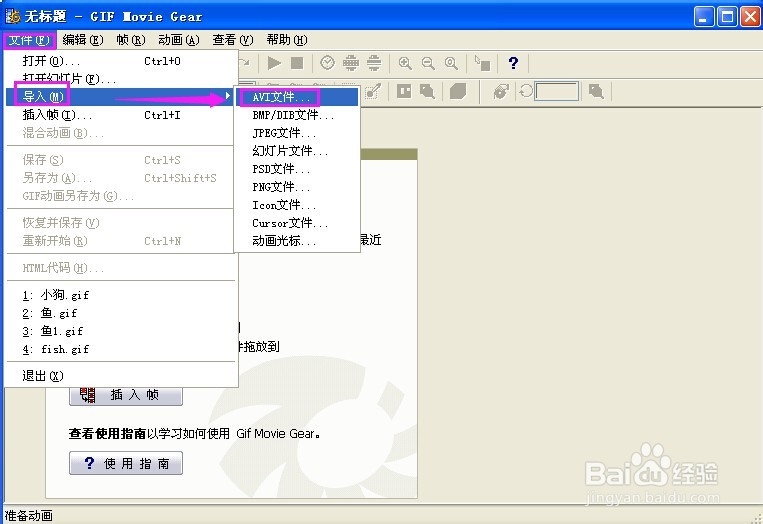763x524 pixels.
Task: Click 恢复并保存(V) menu entry
Action: coord(121,223)
